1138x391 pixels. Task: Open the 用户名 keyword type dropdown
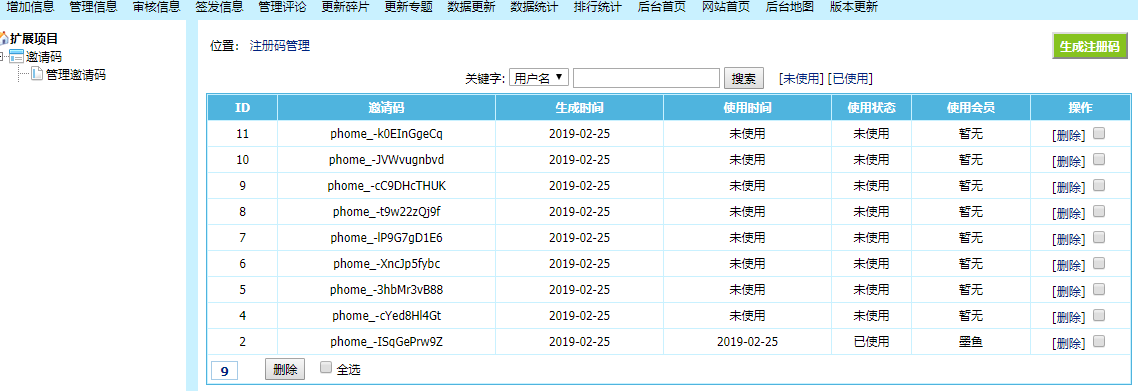(x=539, y=78)
